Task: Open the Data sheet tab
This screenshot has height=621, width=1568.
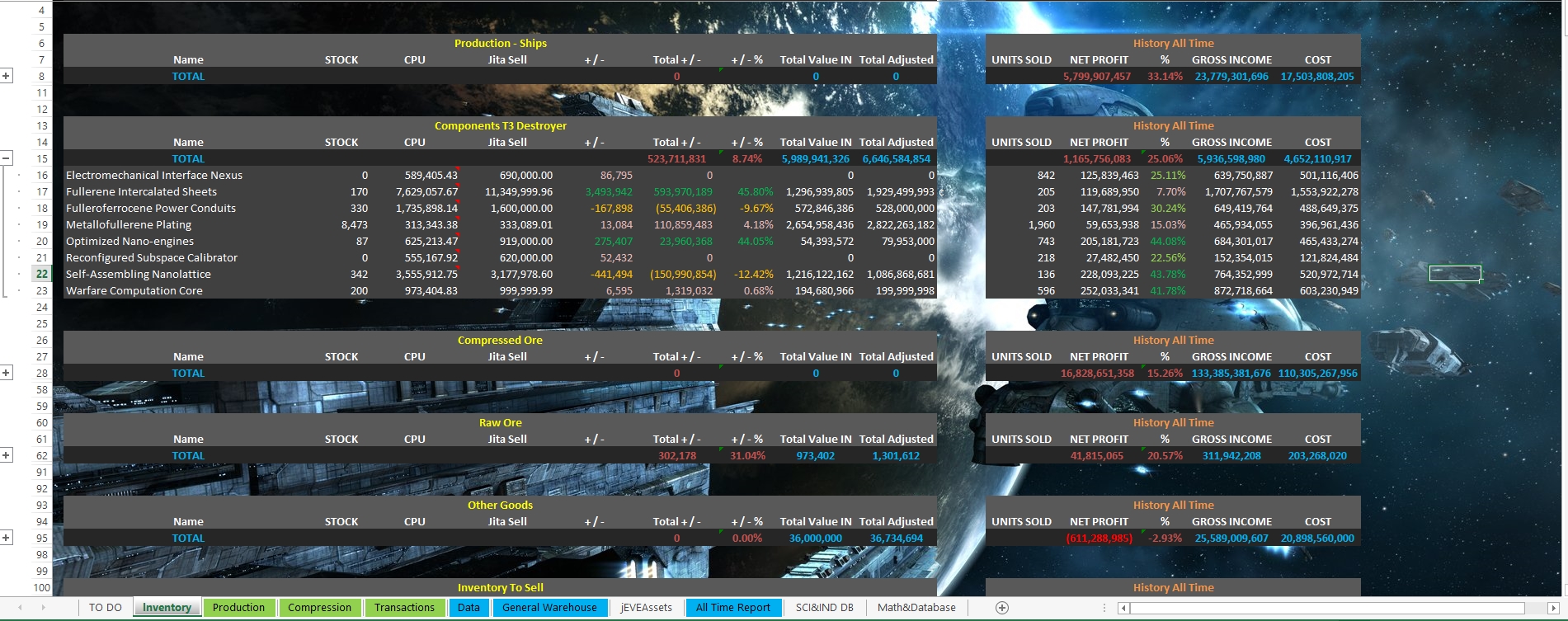Action: 469,608
